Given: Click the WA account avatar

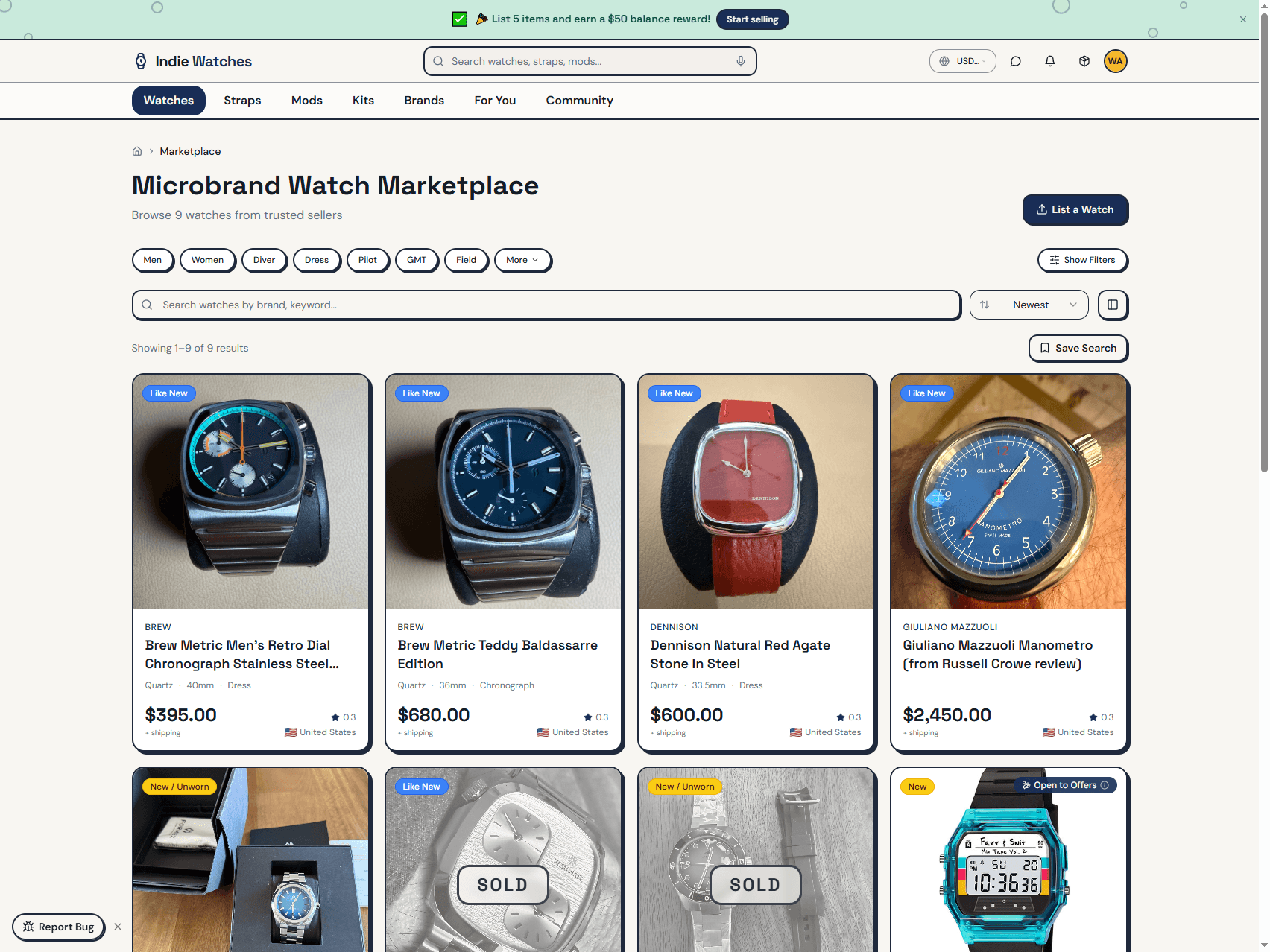Looking at the screenshot, I should (x=1115, y=61).
